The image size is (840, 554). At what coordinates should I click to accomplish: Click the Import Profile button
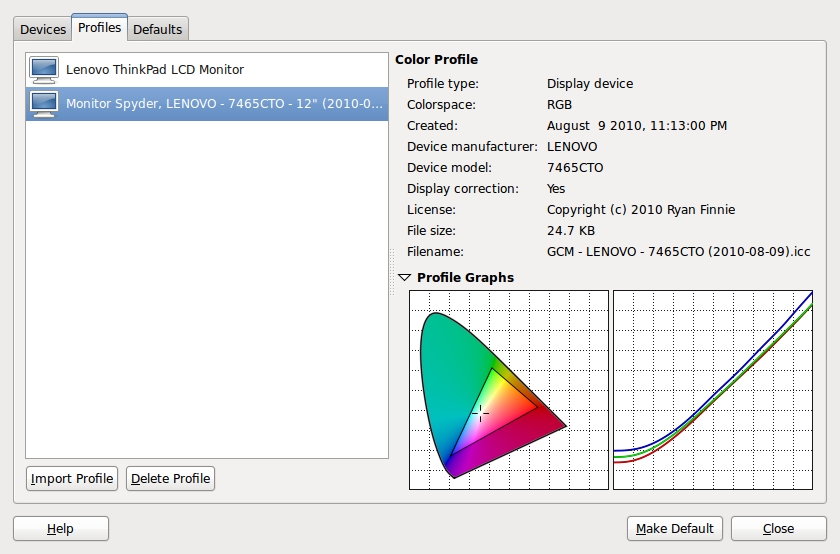pos(72,478)
